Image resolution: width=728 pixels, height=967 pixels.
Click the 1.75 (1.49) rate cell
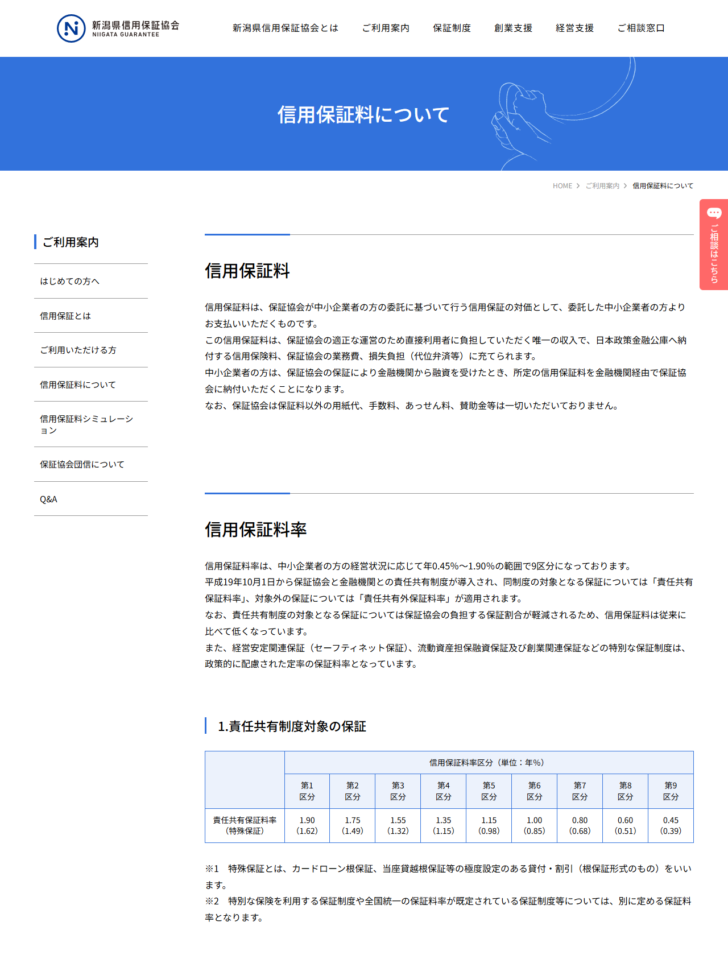[352, 826]
